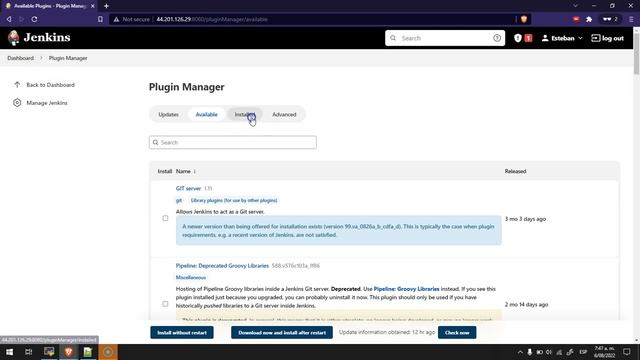Select the Available tab
The width and height of the screenshot is (640, 360).
pyautogui.click(x=207, y=114)
